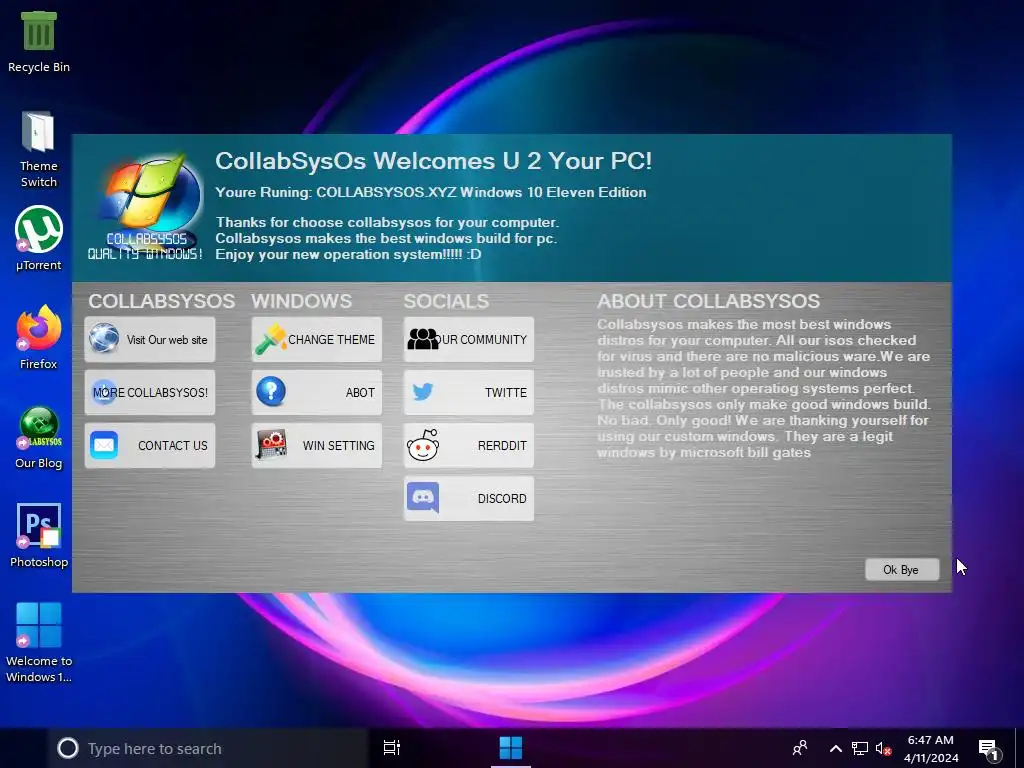The image size is (1024, 768).
Task: Click the Windows logo on the taskbar
Action: point(511,748)
